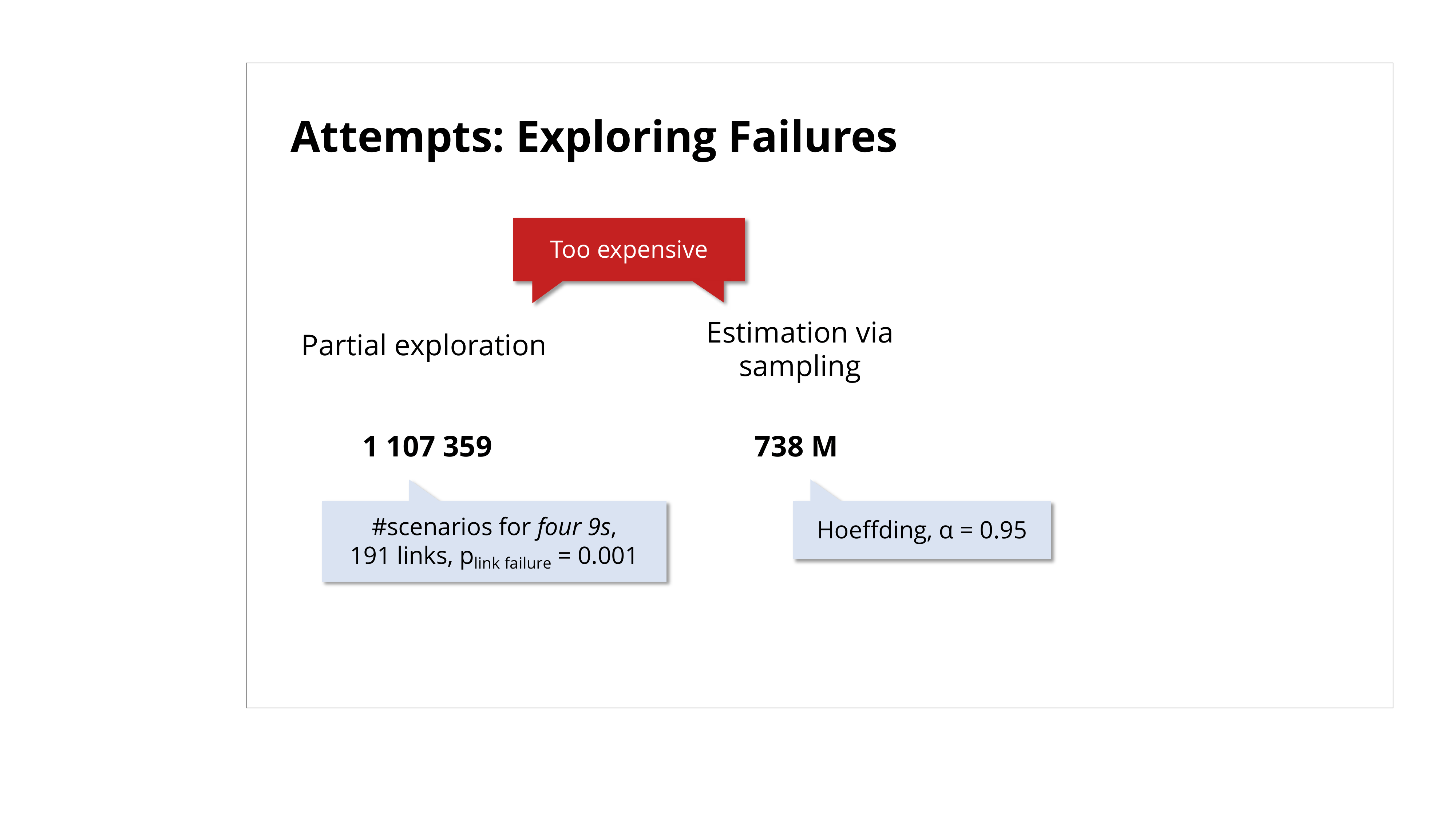Click the word "Exploring" in the title
1456x819 pixels.
coord(617,137)
